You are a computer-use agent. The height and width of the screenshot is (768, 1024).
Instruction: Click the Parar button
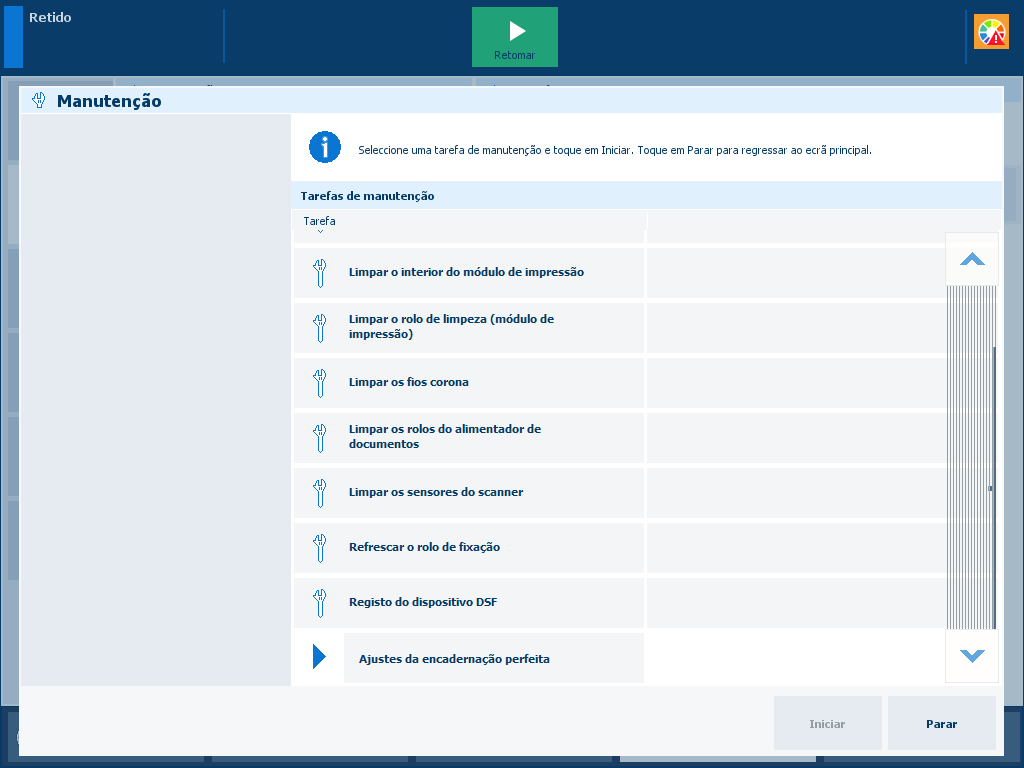tap(941, 723)
